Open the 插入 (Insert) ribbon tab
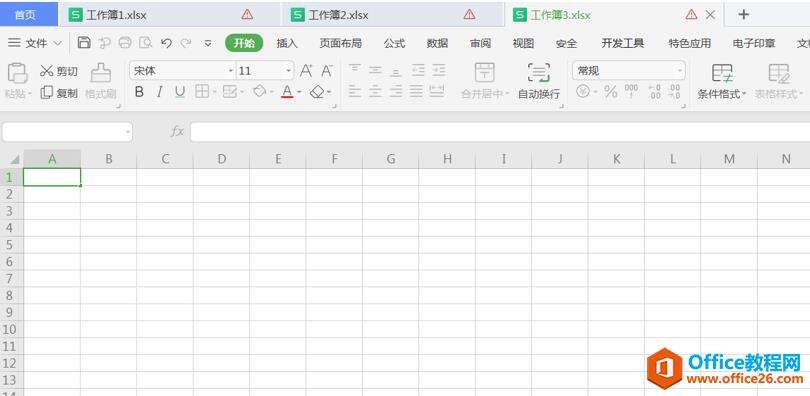 click(x=287, y=43)
